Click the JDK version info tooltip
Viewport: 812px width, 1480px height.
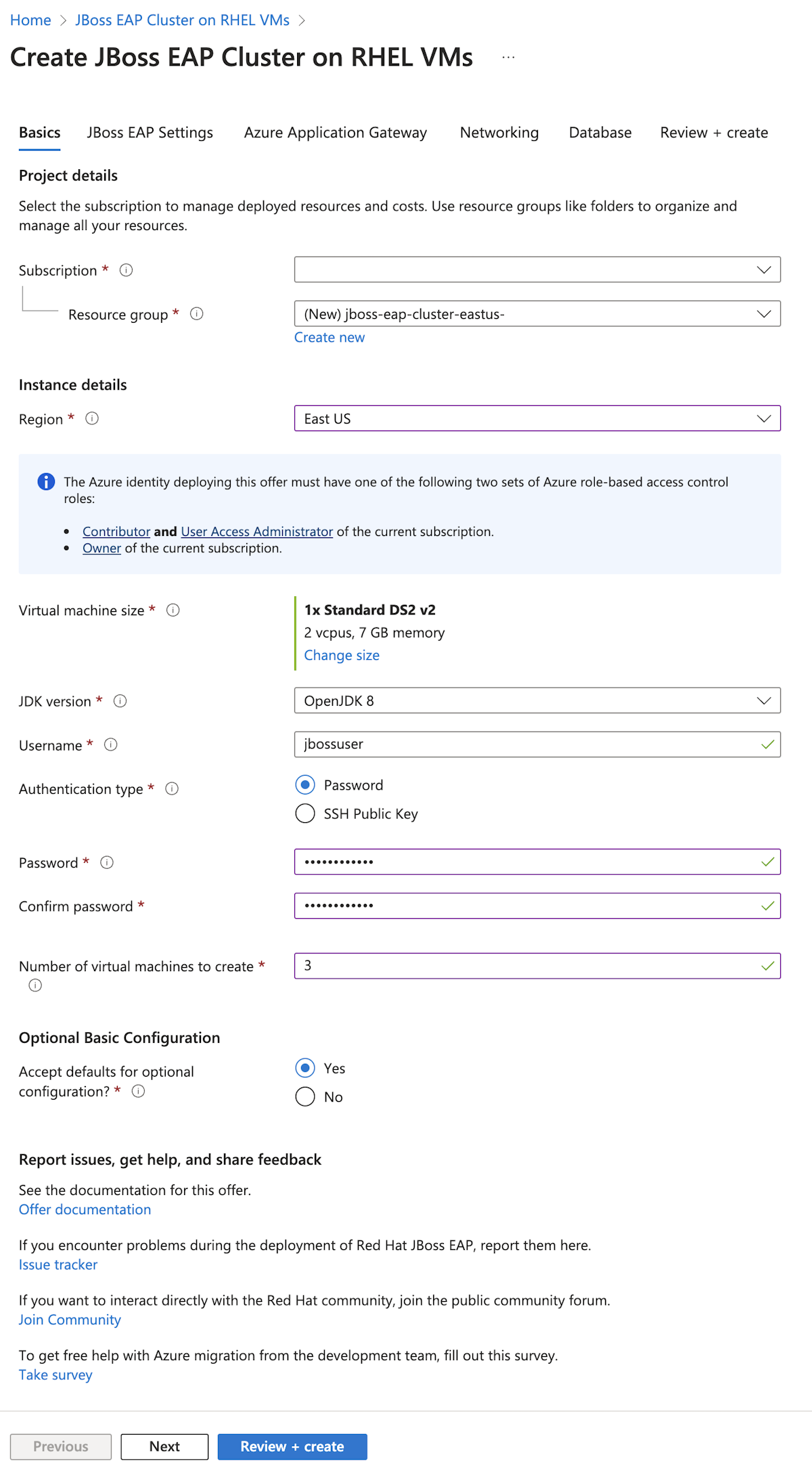point(120,701)
